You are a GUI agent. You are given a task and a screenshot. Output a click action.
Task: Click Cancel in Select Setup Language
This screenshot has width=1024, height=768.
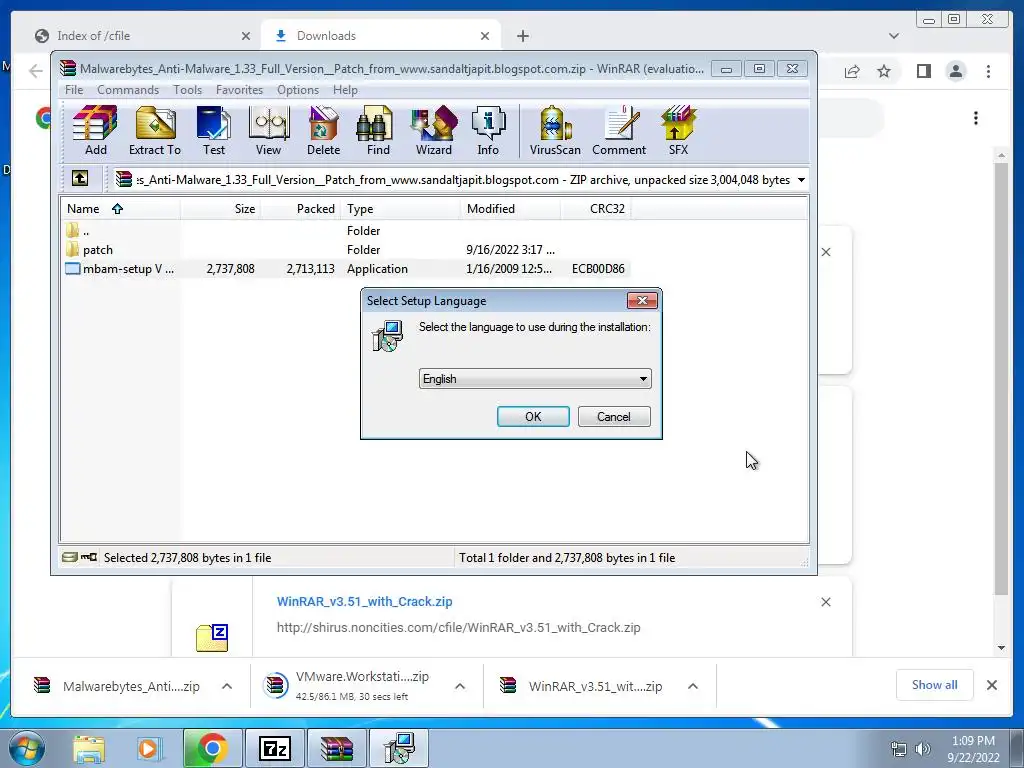click(614, 417)
